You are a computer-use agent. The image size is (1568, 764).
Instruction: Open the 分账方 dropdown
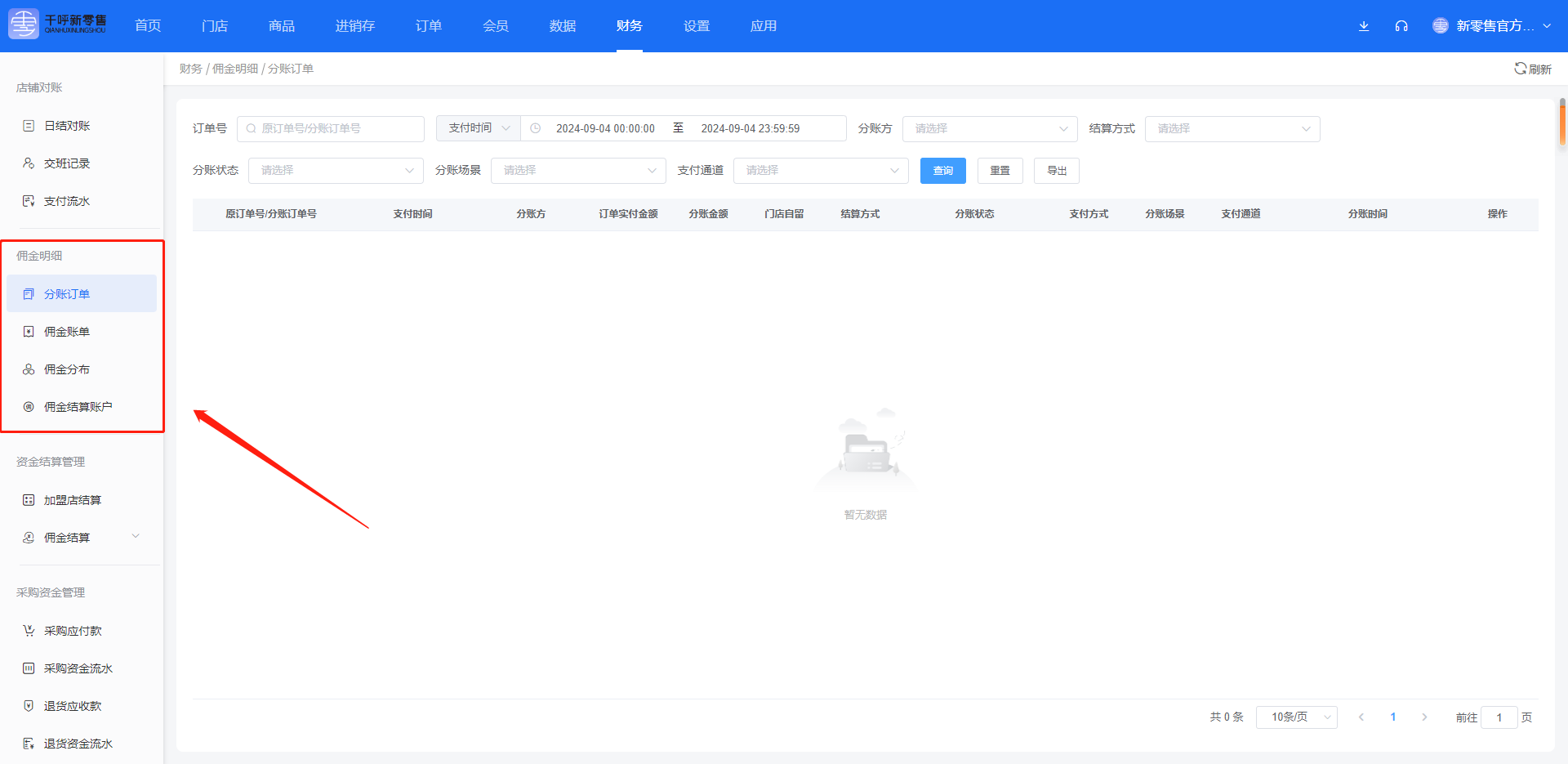coord(989,129)
